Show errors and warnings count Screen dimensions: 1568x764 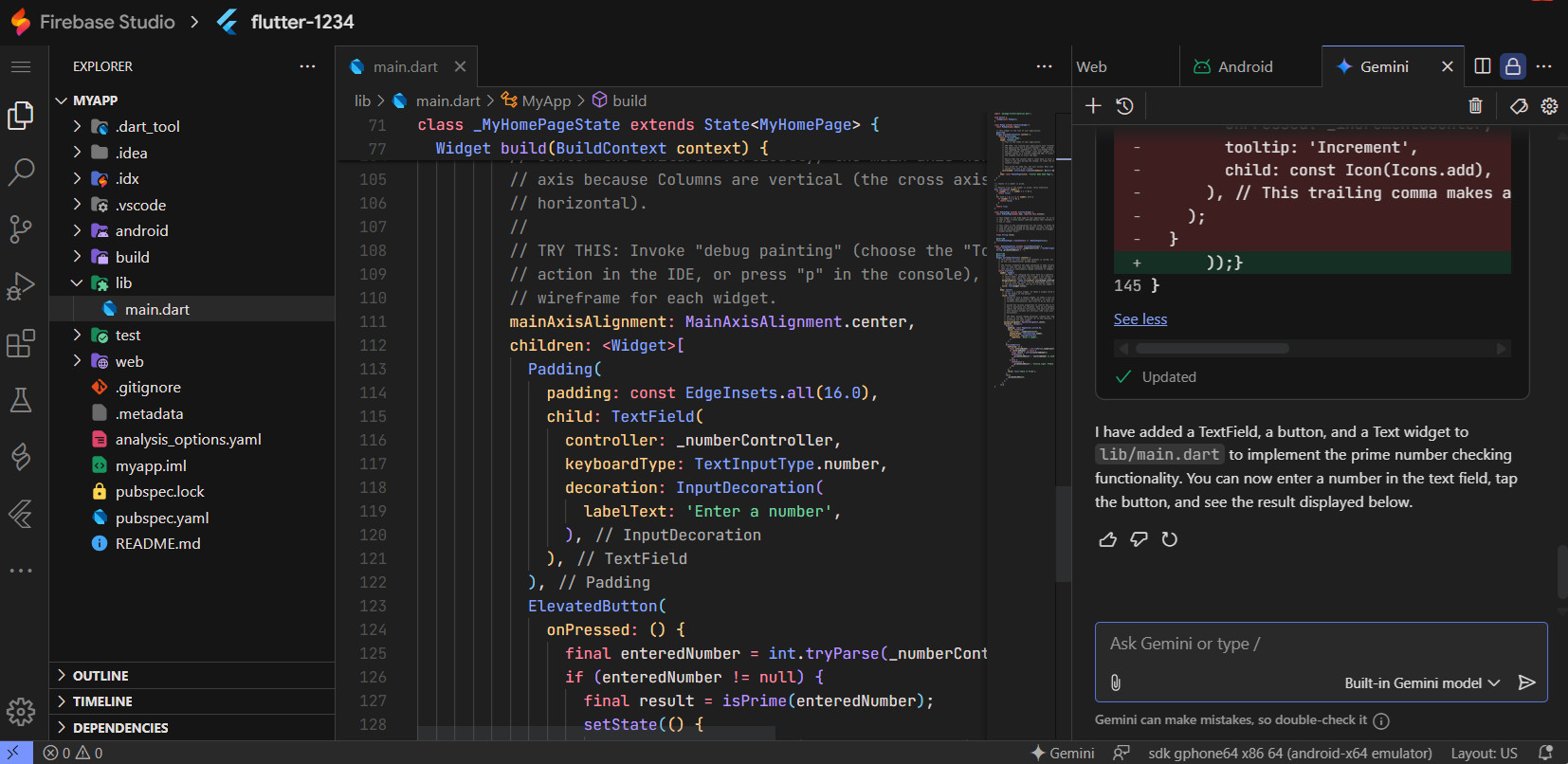(x=73, y=753)
